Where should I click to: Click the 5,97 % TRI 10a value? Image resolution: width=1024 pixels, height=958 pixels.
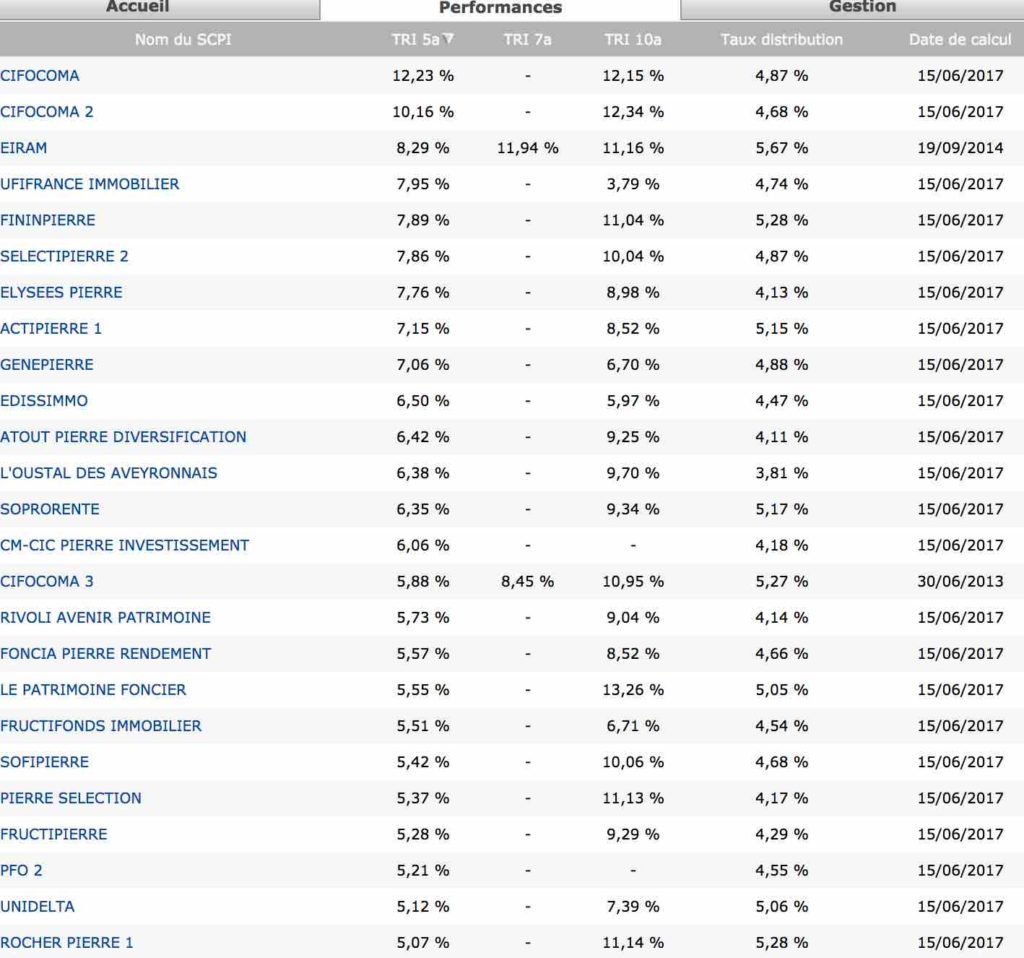click(x=633, y=401)
